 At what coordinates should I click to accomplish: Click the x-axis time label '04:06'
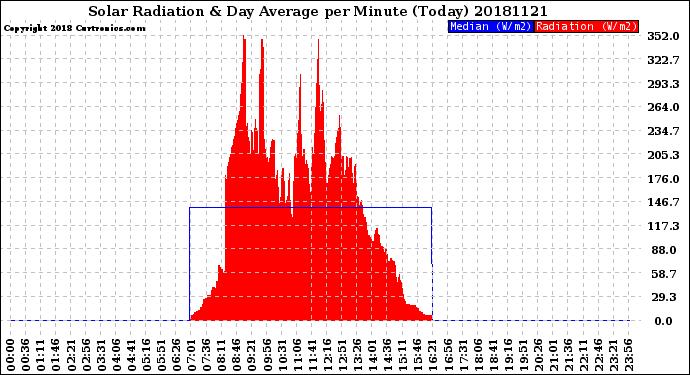[116, 355]
